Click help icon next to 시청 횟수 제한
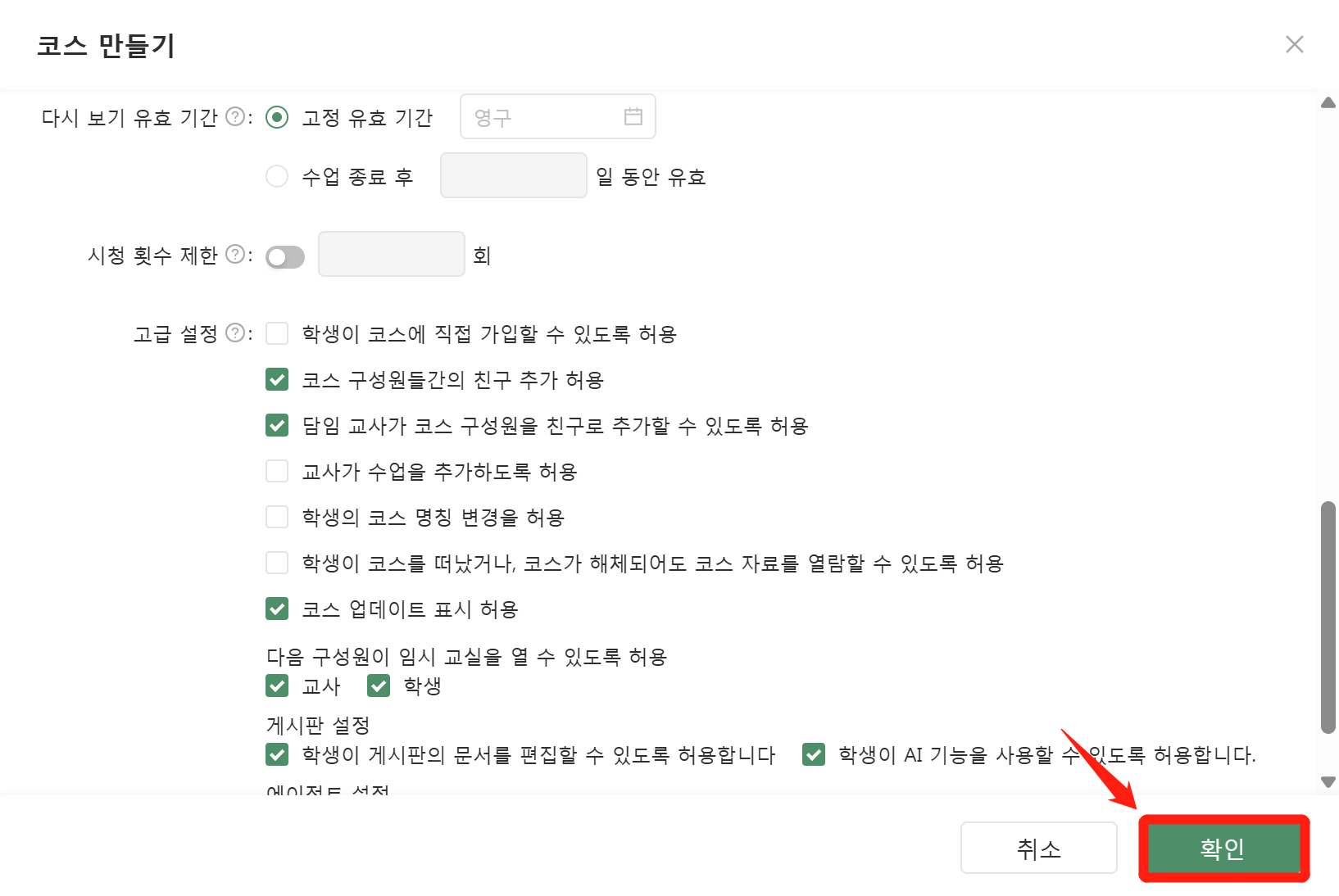Image resolution: width=1339 pixels, height=896 pixels. tap(234, 255)
